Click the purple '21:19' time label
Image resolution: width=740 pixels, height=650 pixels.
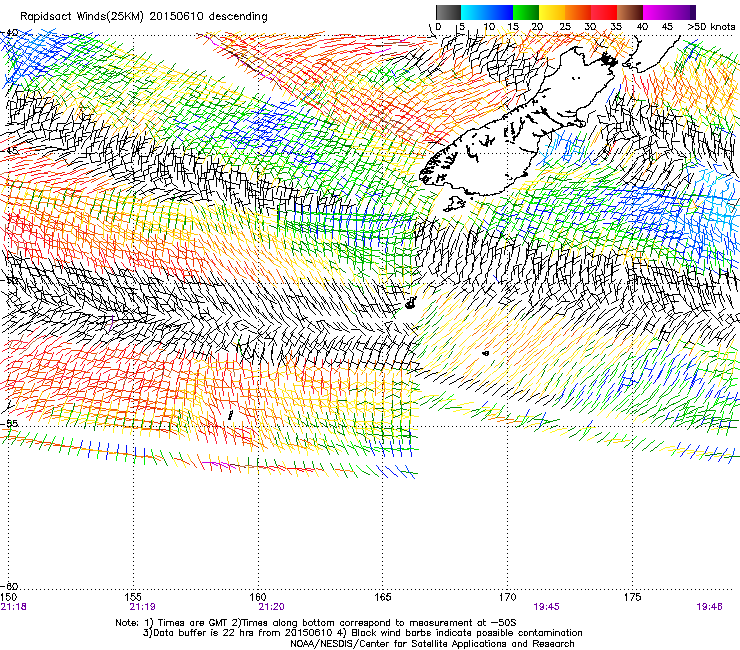[142, 607]
